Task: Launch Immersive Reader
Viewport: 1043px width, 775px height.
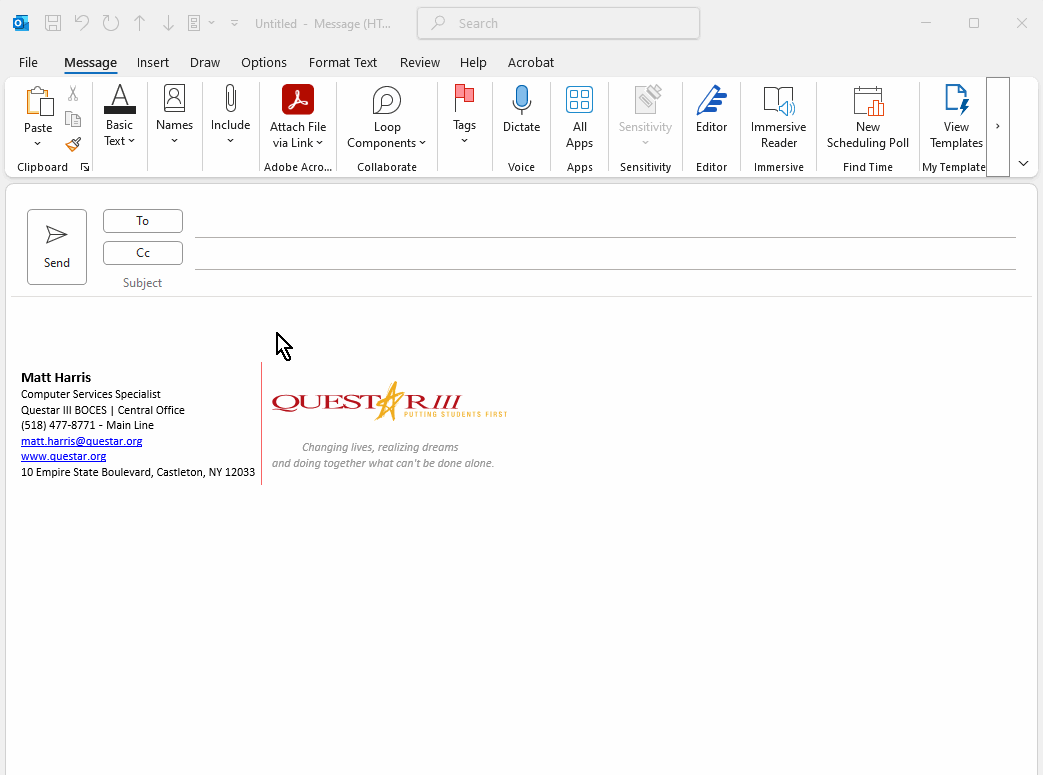Action: 778,100
